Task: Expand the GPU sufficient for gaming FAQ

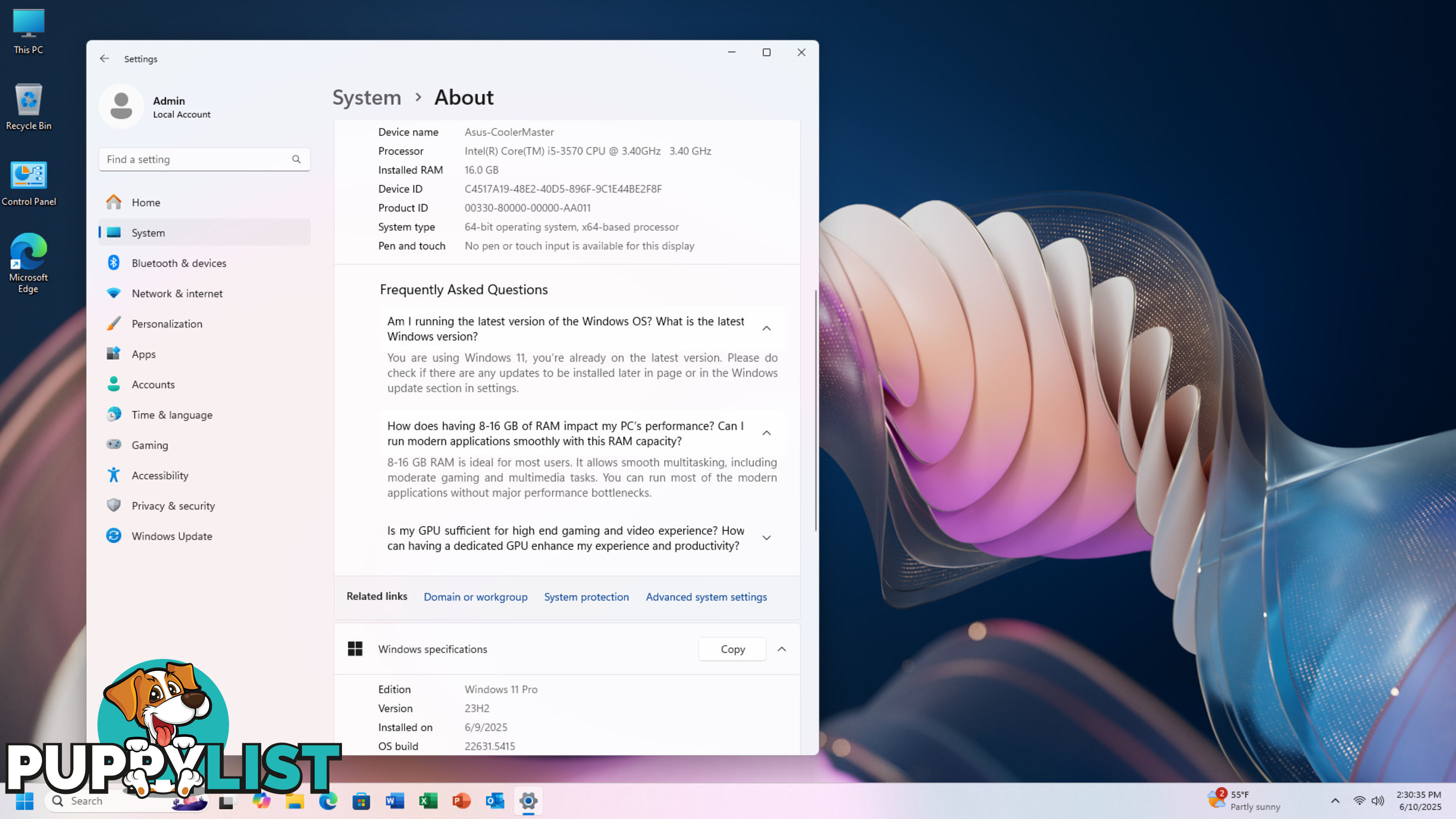Action: tap(766, 538)
